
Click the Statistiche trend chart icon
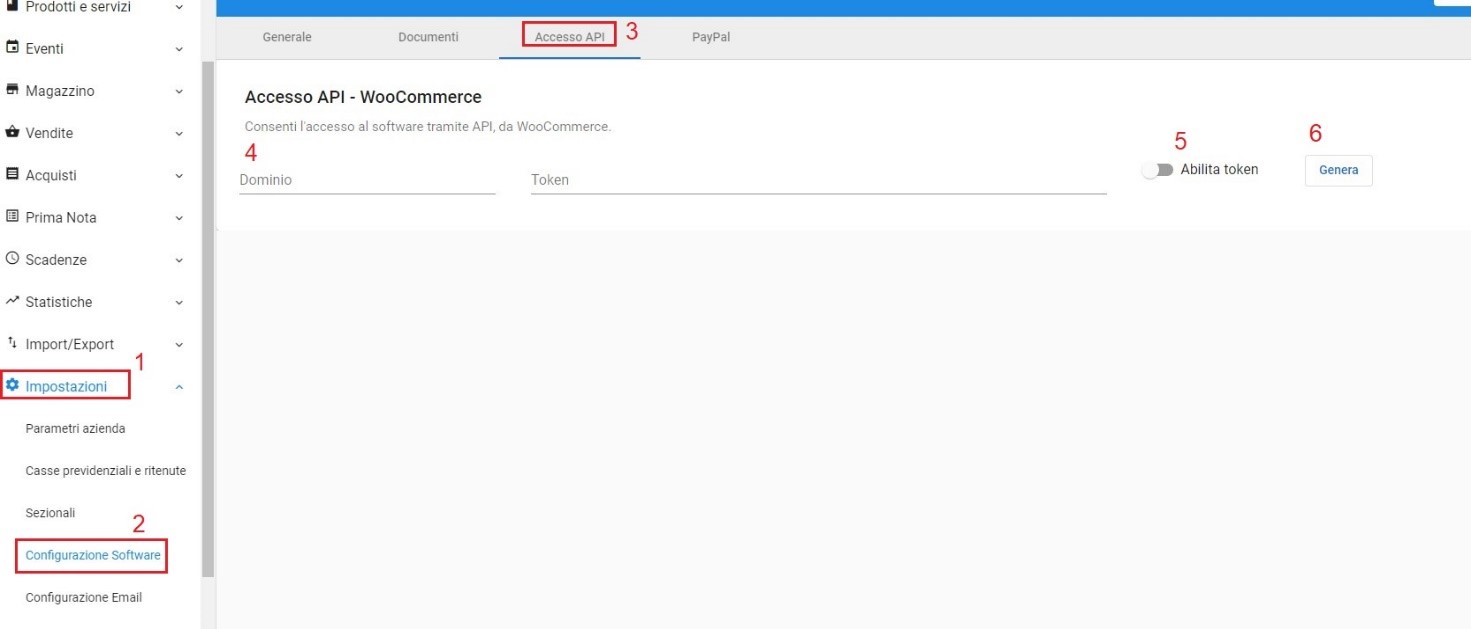point(13,301)
